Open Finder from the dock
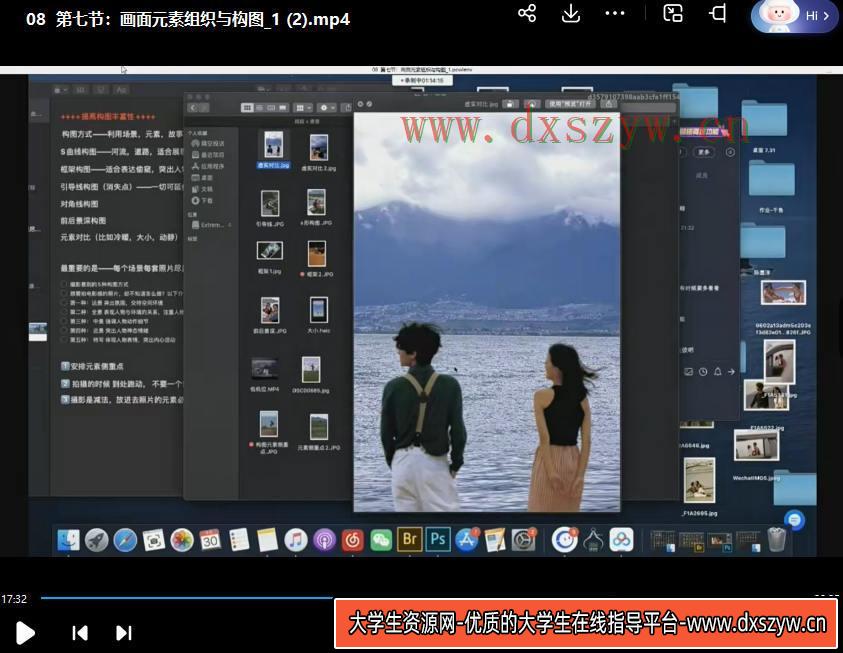 click(x=68, y=540)
